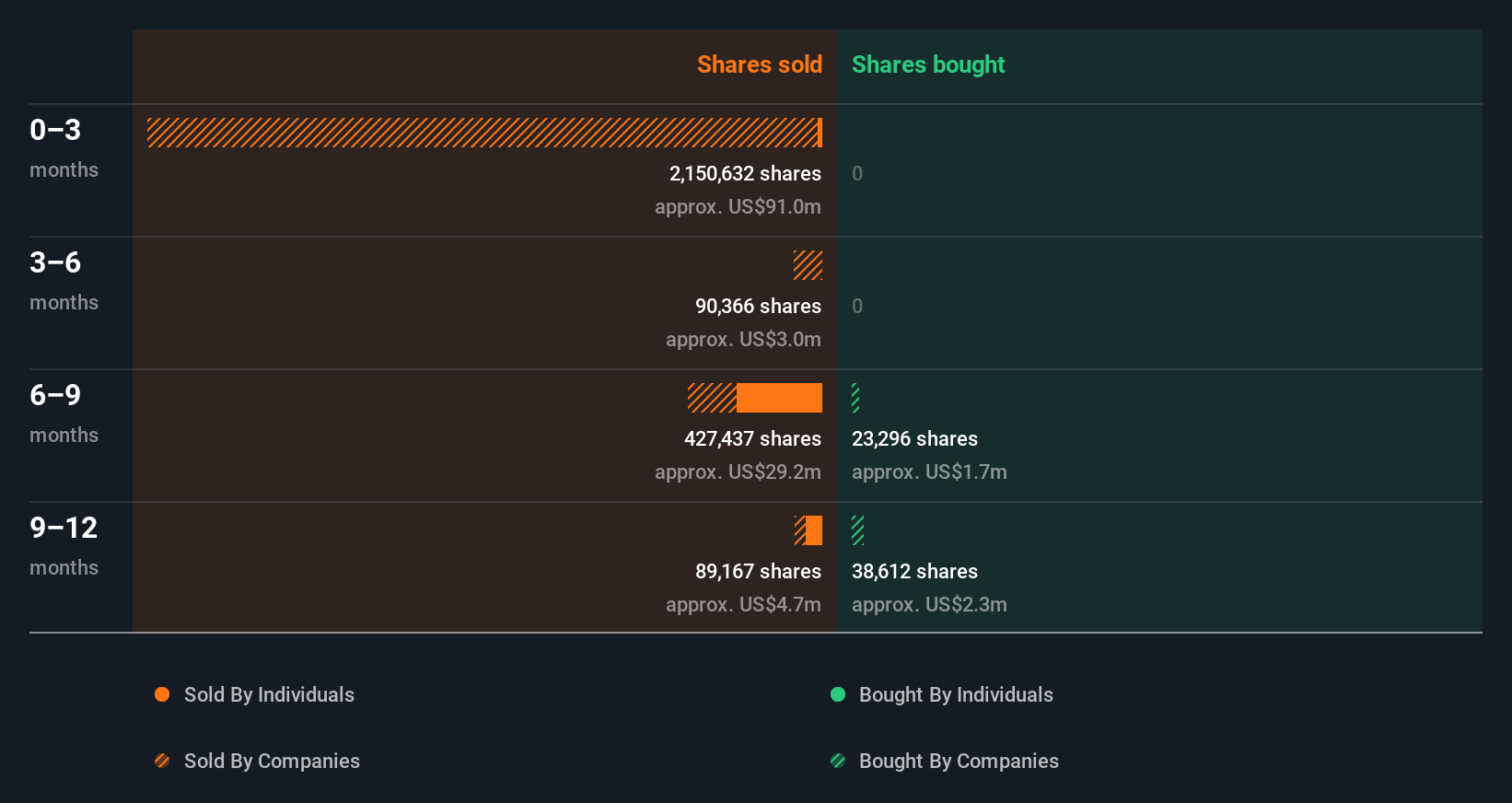Click the solid orange 9–12 months bar segment
Image resolution: width=1512 pixels, height=803 pixels.
[814, 530]
